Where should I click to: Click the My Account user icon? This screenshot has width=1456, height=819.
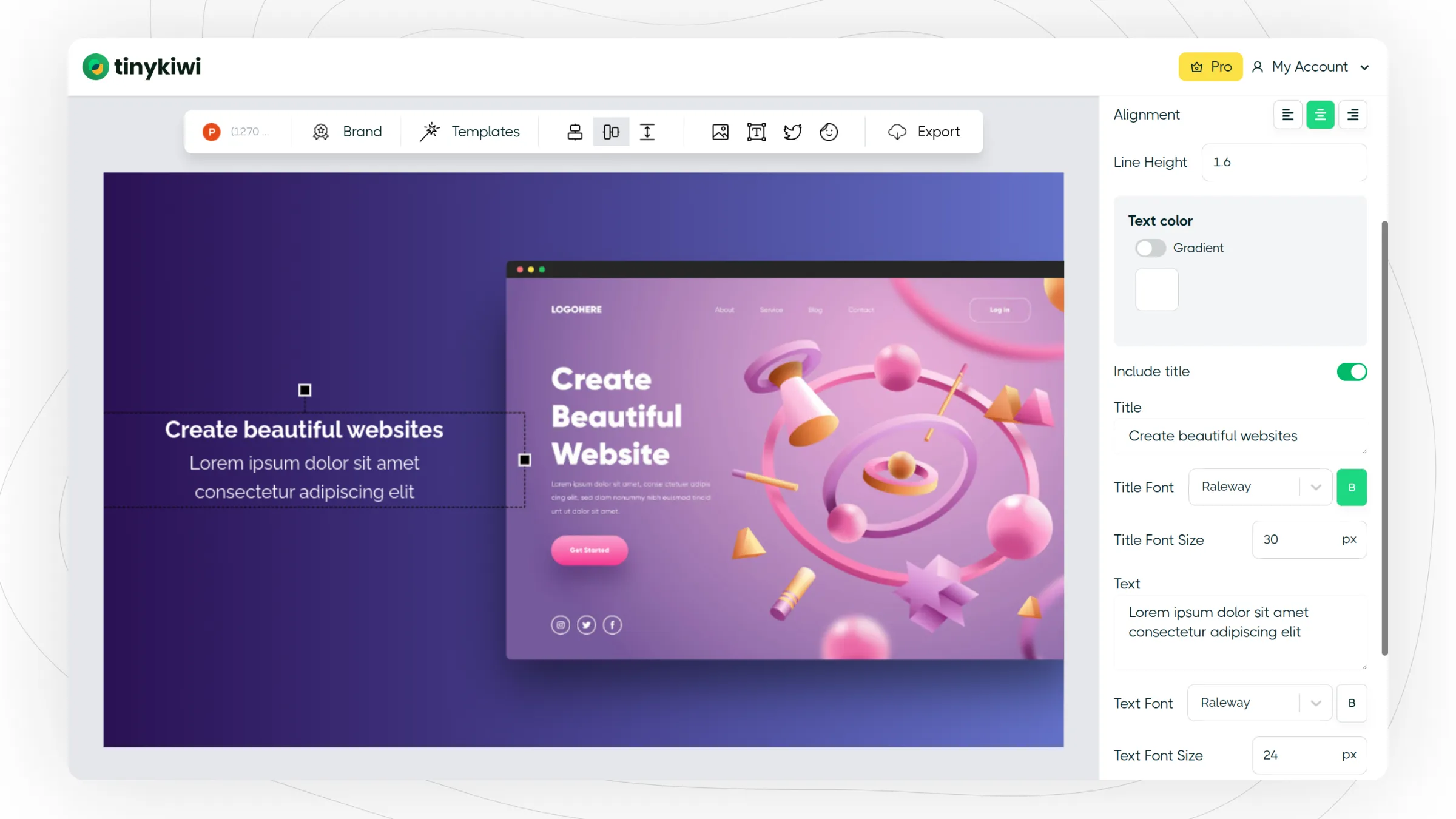pos(1258,67)
